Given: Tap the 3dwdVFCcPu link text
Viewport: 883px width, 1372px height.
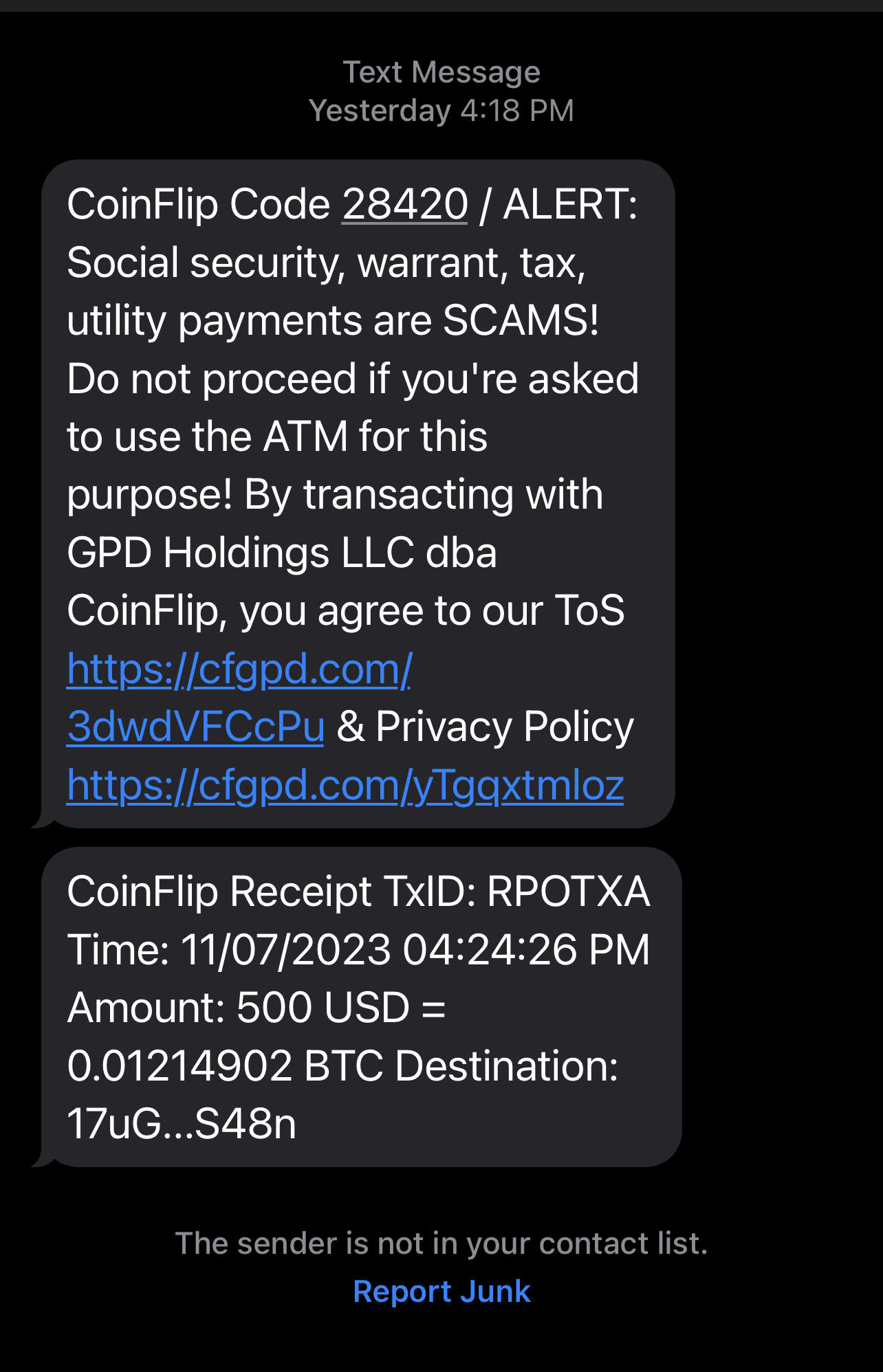Looking at the screenshot, I should [x=196, y=727].
